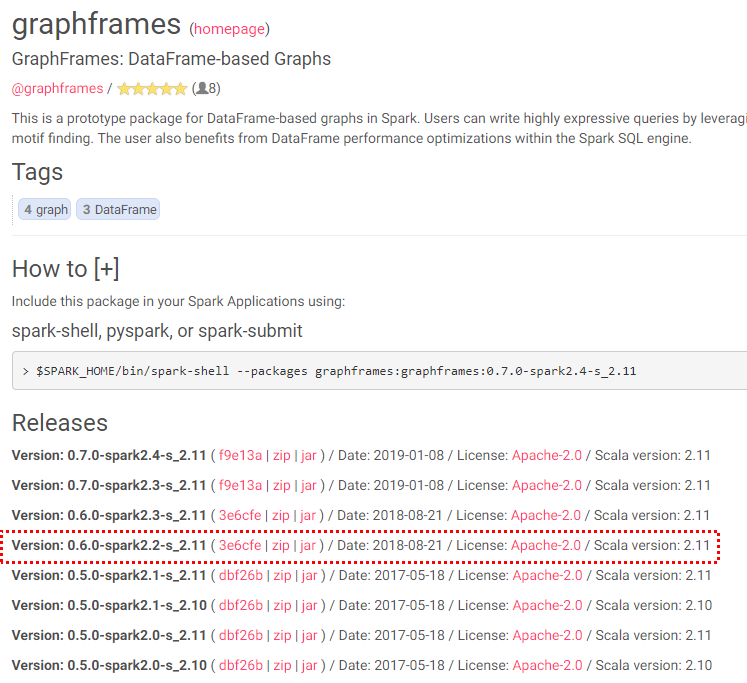Download jar for version 0.5.0-spark2.0-s_2.10
The image size is (747, 683).
tap(310, 665)
